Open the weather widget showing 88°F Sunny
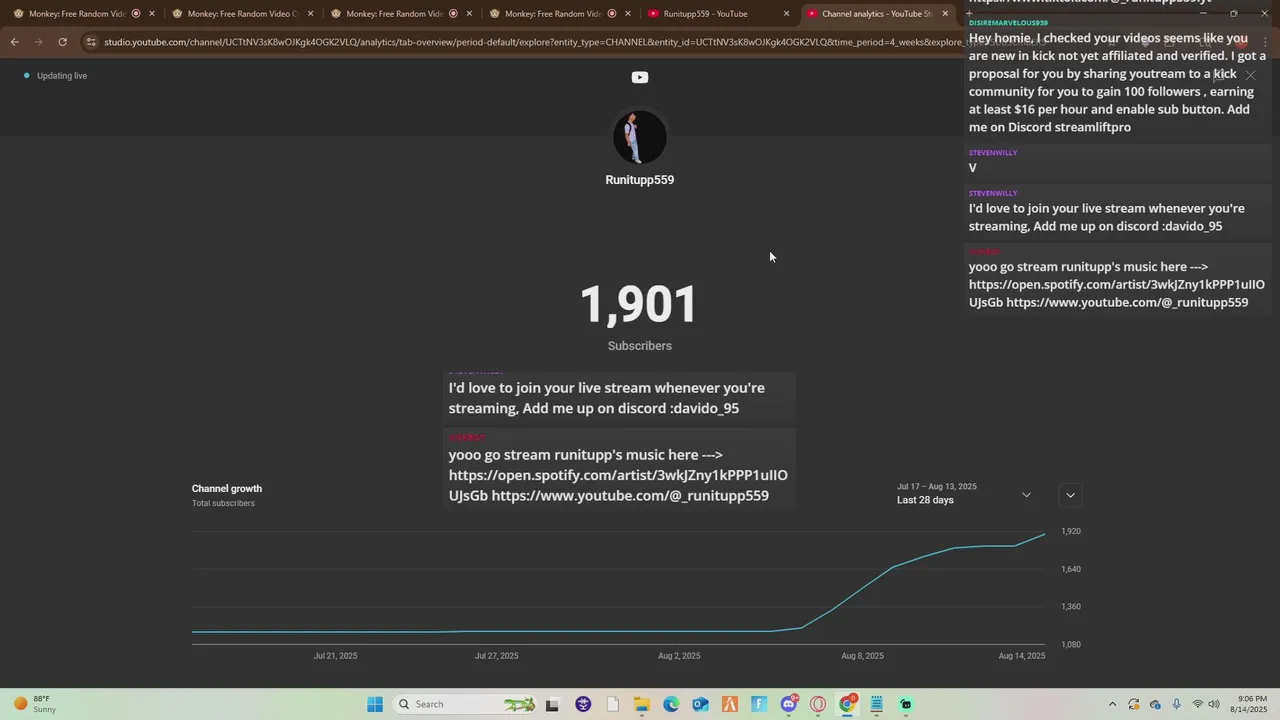Viewport: 1280px width, 720px height. tap(35, 704)
